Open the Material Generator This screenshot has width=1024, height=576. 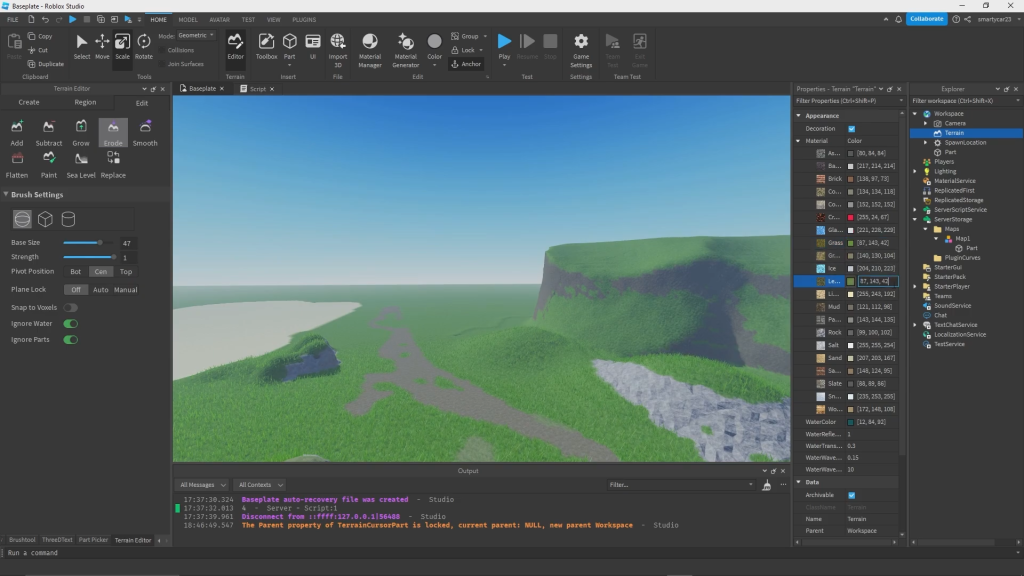(x=406, y=50)
